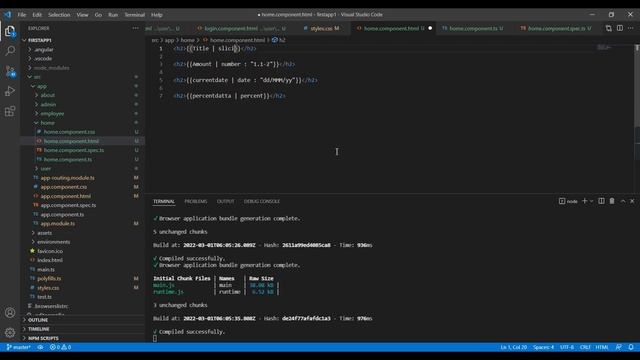Open the Explorer view in activity bar
640x360 pixels.
pos(10,31)
